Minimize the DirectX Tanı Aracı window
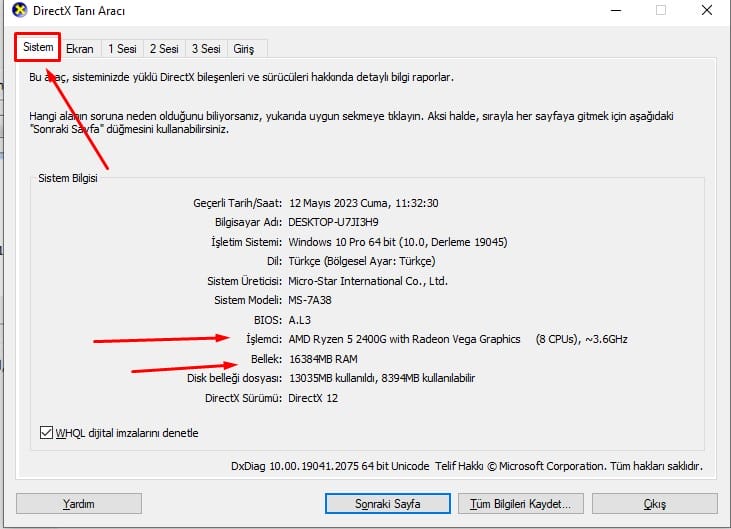 [x=613, y=10]
